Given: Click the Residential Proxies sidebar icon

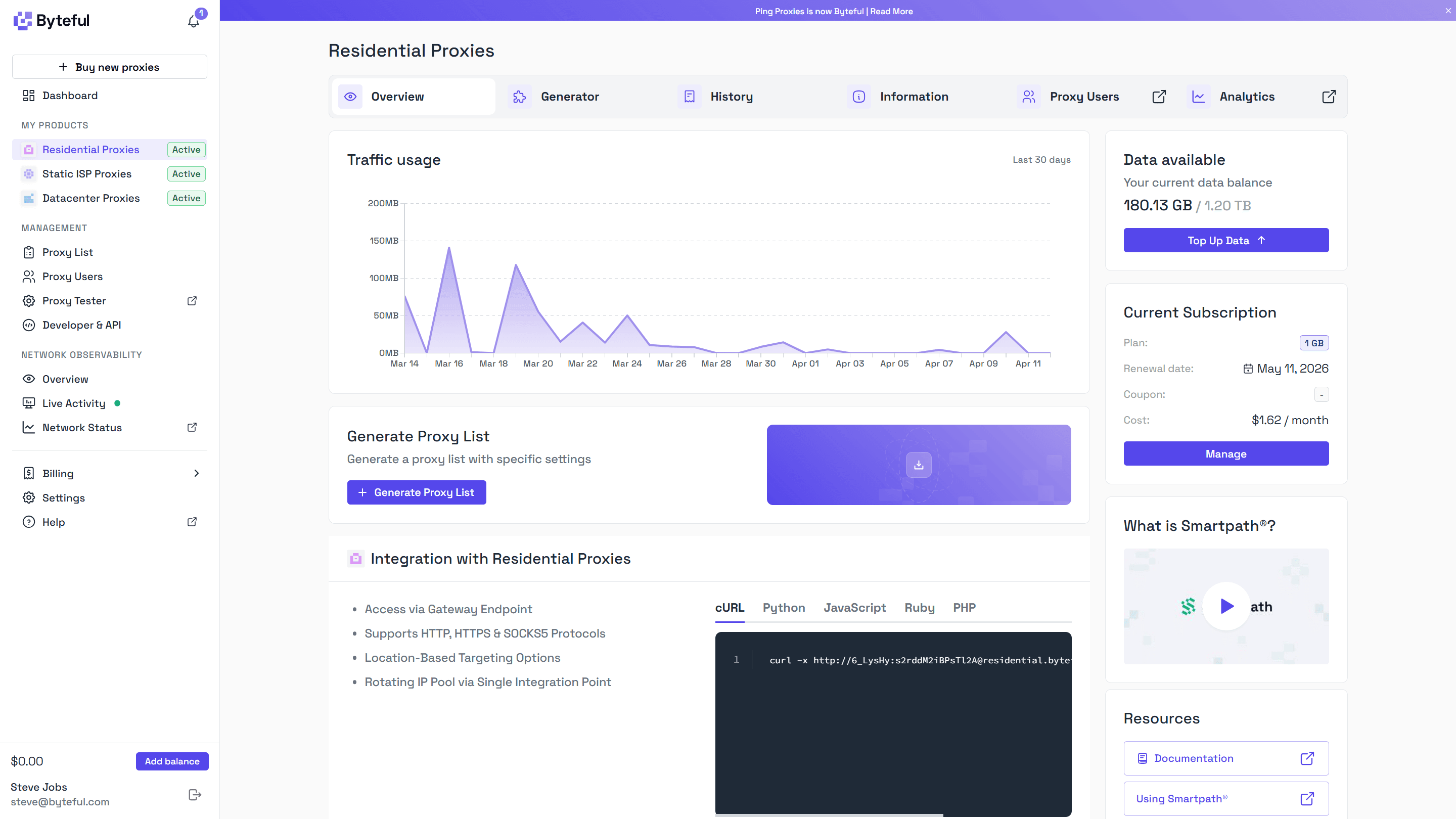Looking at the screenshot, I should [29, 150].
